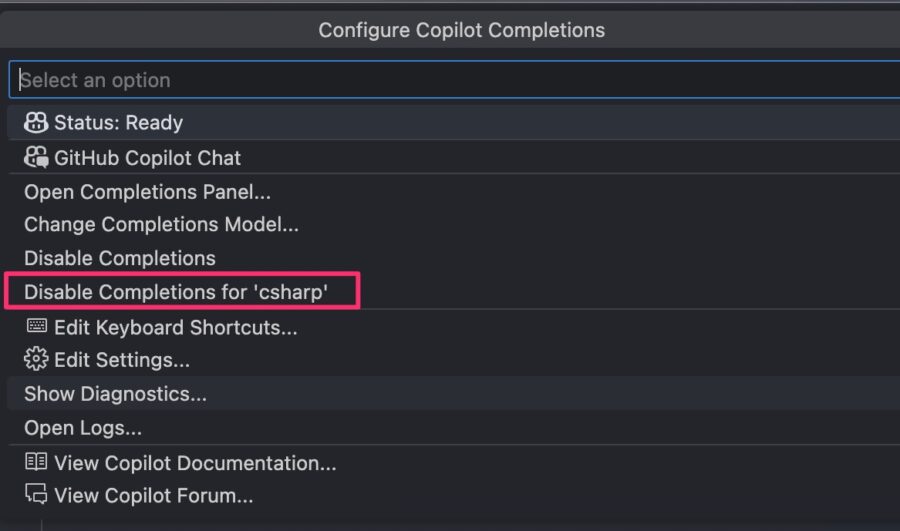Select Change Completions Model...
Image resolution: width=900 pixels, height=531 pixels.
pyautogui.click(x=453, y=224)
